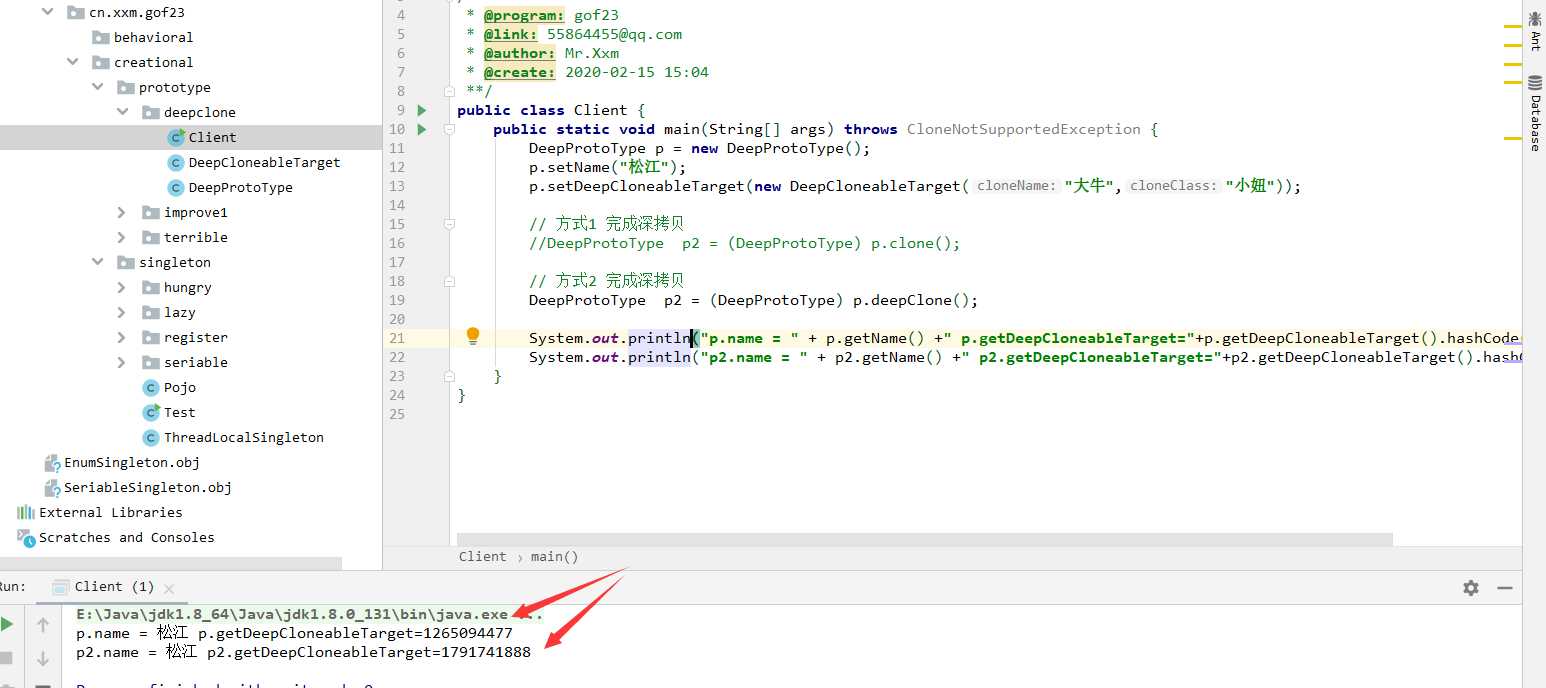This screenshot has width=1546, height=688.
Task: Fold the main method at line 10
Action: click(x=449, y=129)
